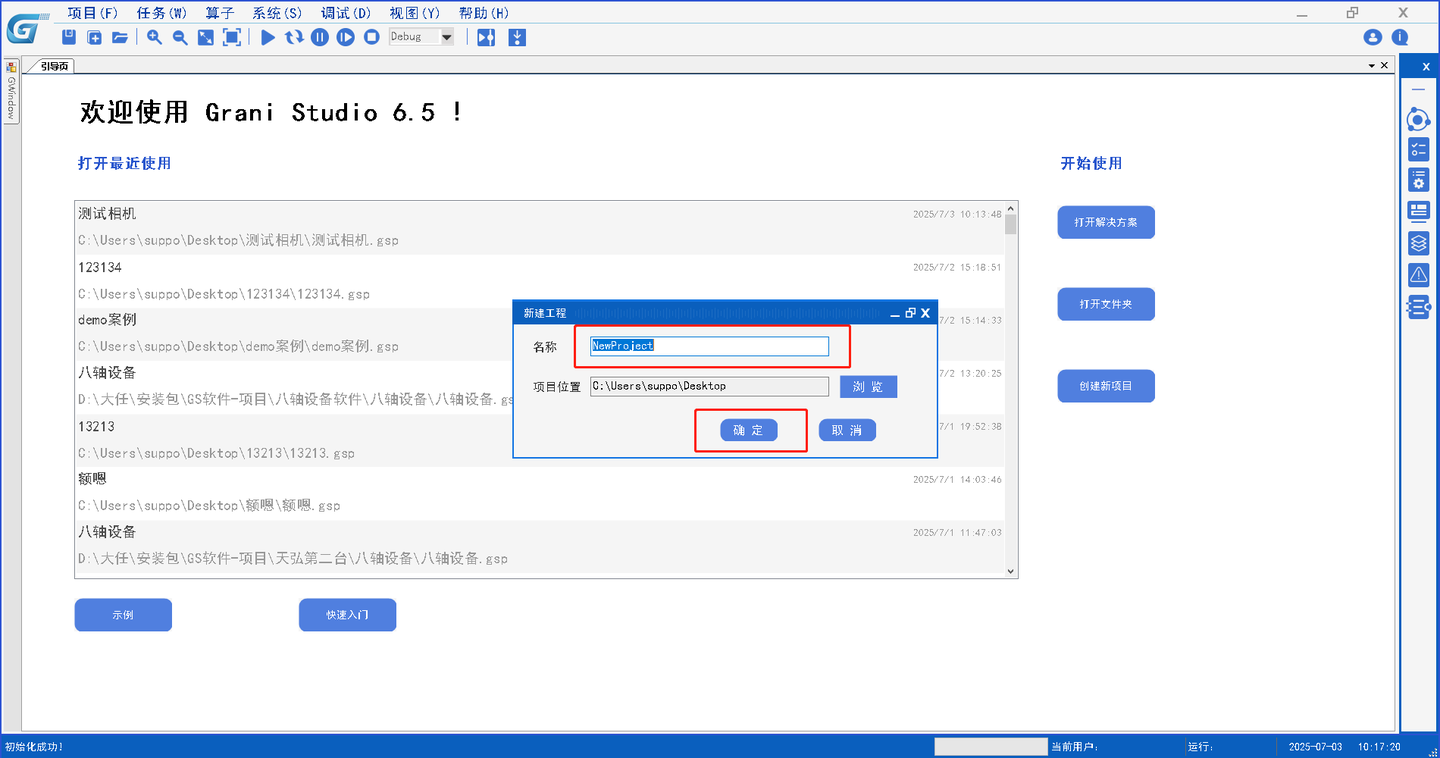This screenshot has width=1440, height=758.
Task: Select the 引导页 tab
Action: tap(52, 66)
